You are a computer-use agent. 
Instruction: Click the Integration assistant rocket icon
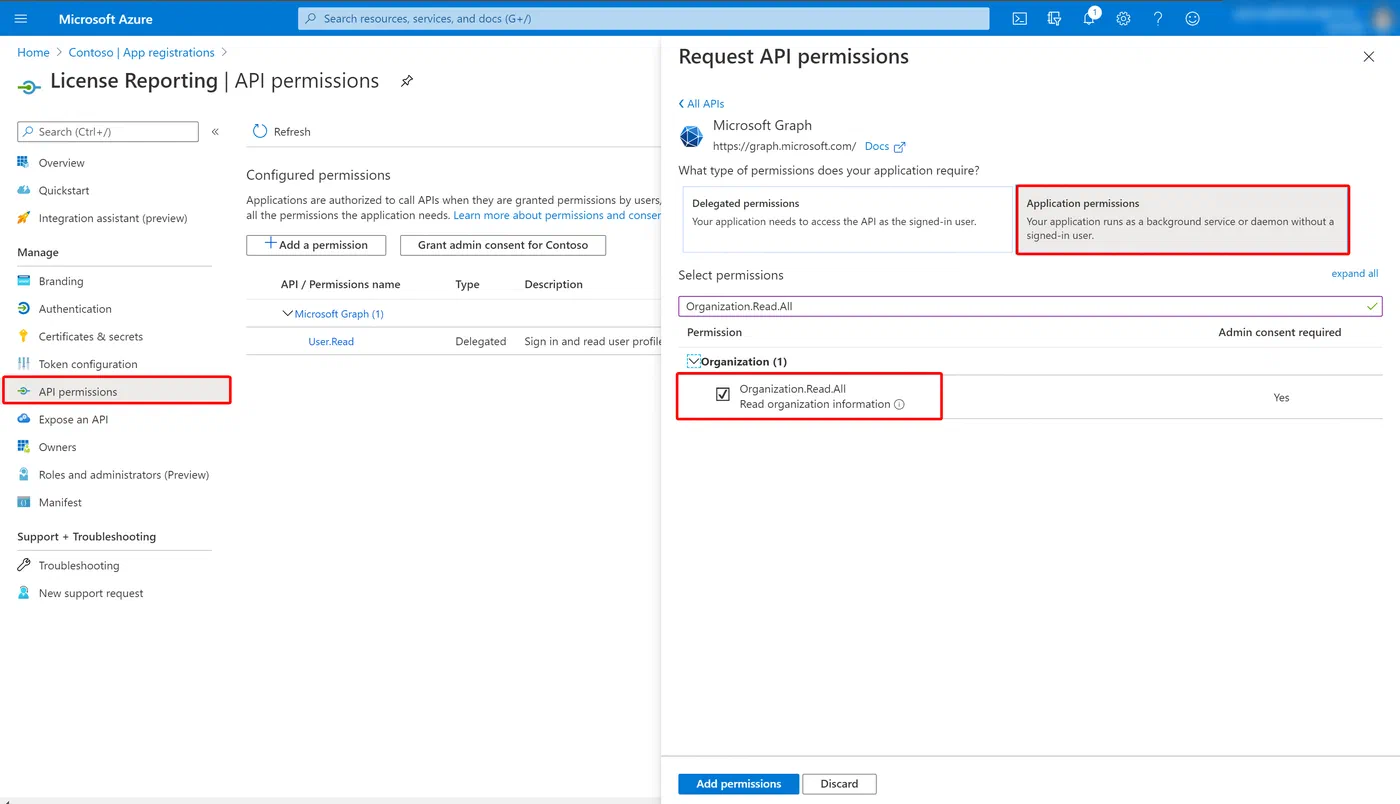tap(23, 218)
